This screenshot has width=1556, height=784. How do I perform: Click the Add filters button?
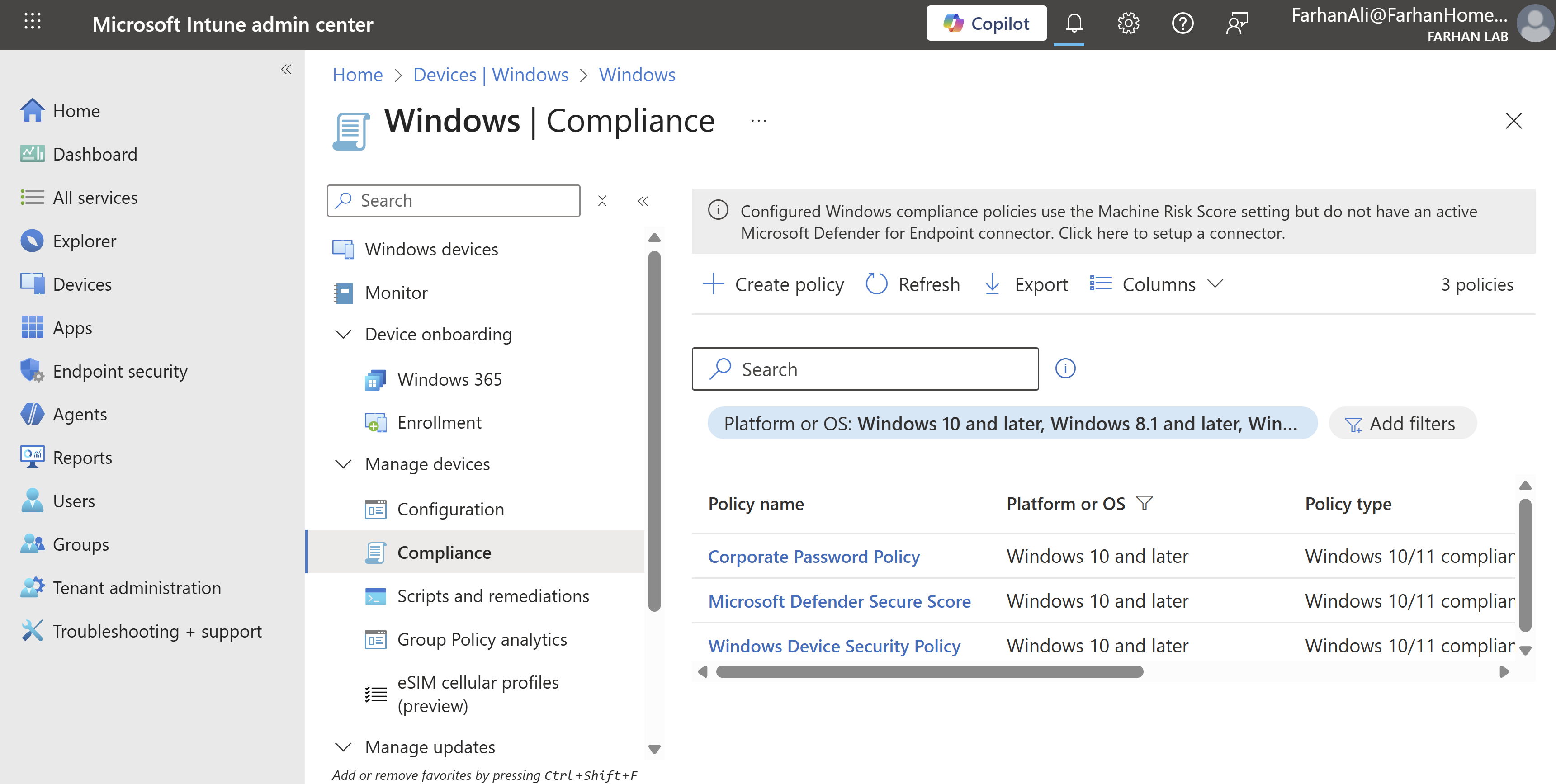click(x=1402, y=423)
